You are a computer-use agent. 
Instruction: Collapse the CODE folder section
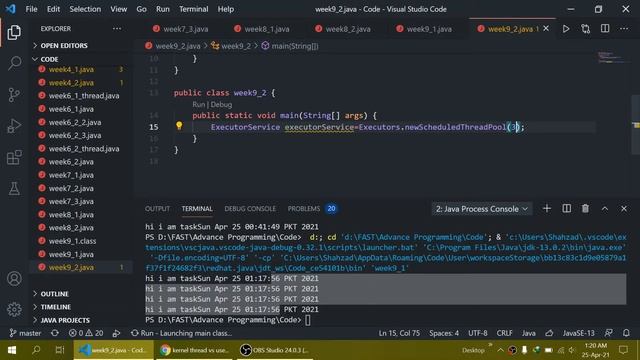[x=49, y=59]
